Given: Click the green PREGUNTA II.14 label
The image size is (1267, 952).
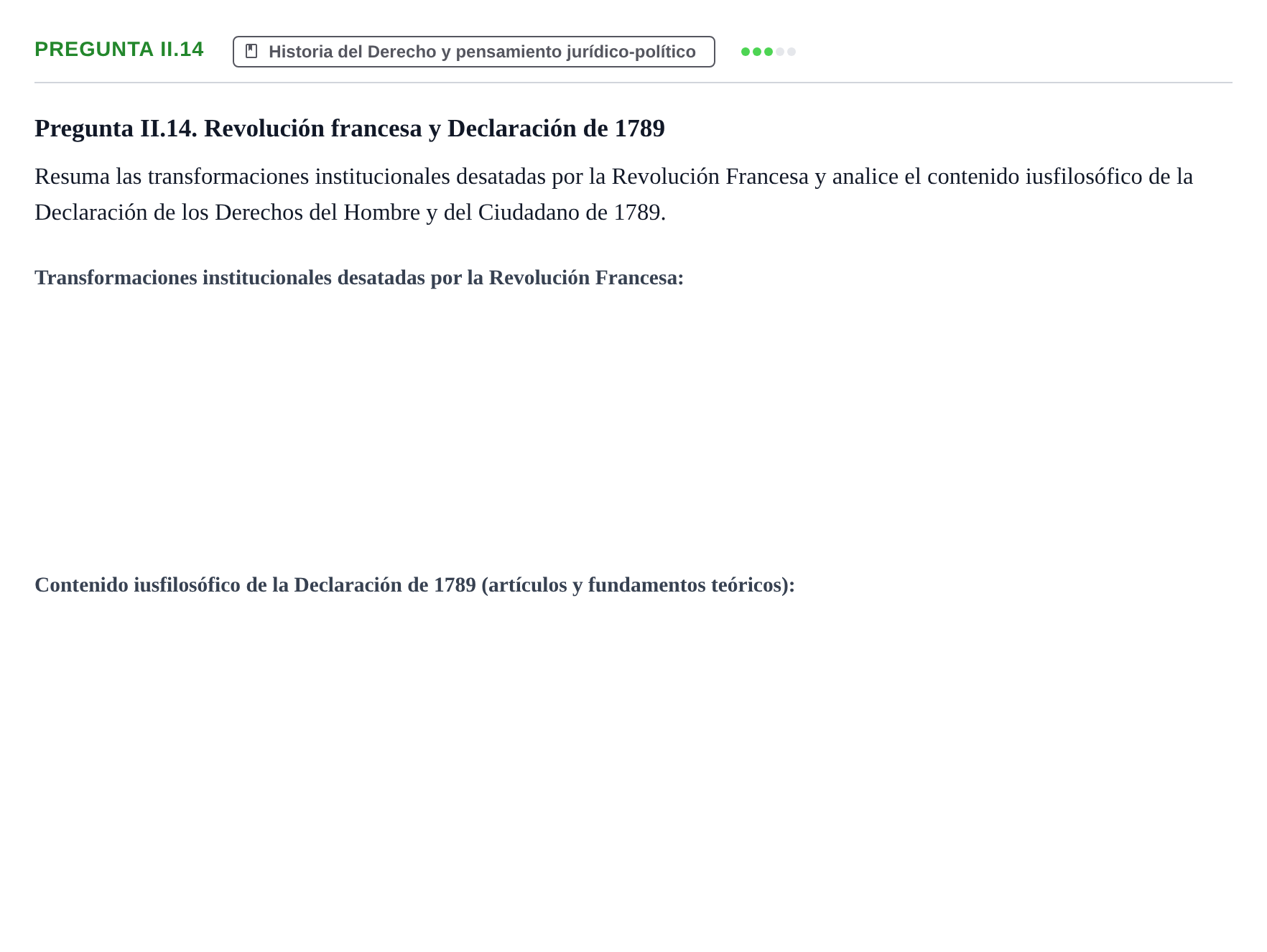Looking at the screenshot, I should (119, 49).
